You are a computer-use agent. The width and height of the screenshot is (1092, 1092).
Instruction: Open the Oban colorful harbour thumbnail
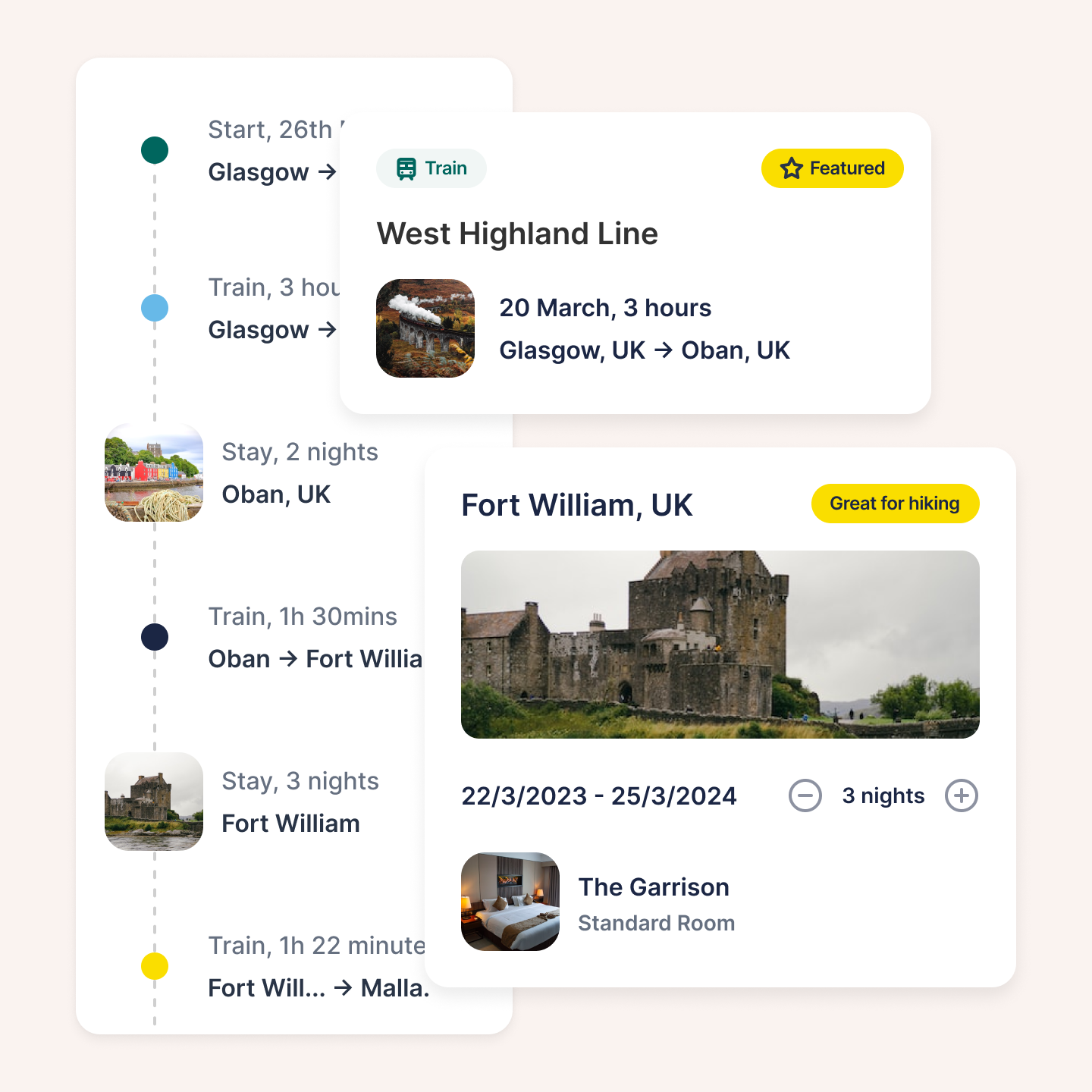coord(154,472)
